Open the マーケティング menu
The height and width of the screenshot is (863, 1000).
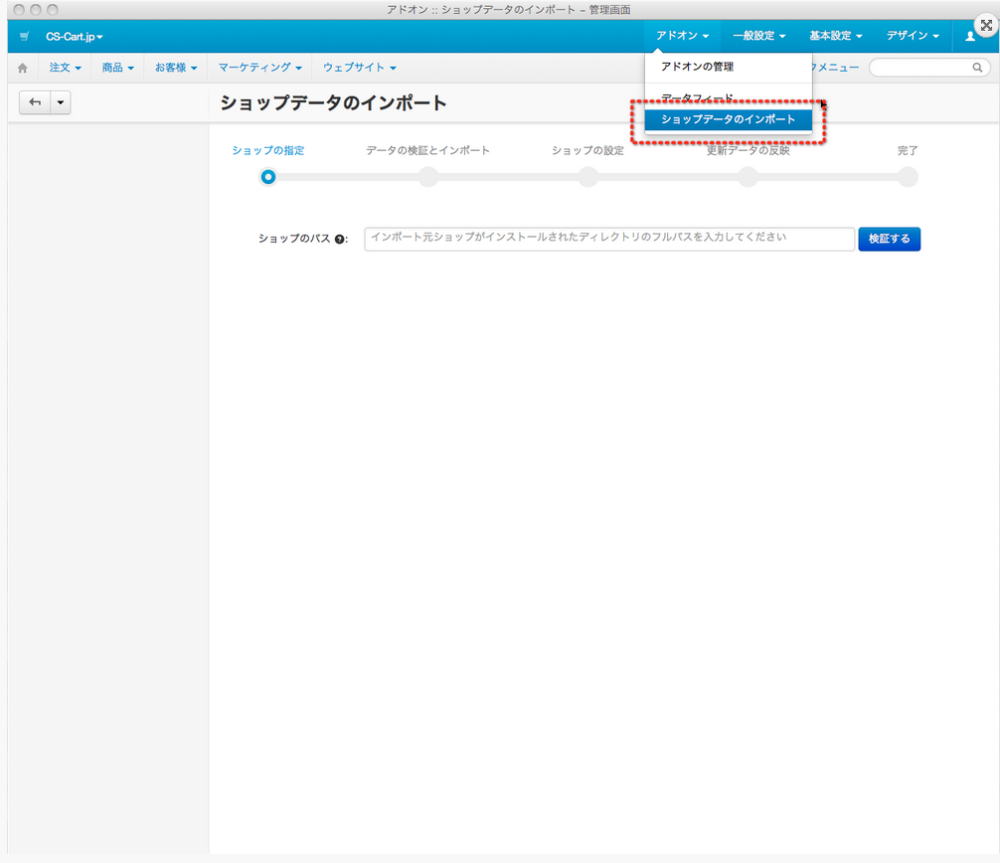click(260, 68)
